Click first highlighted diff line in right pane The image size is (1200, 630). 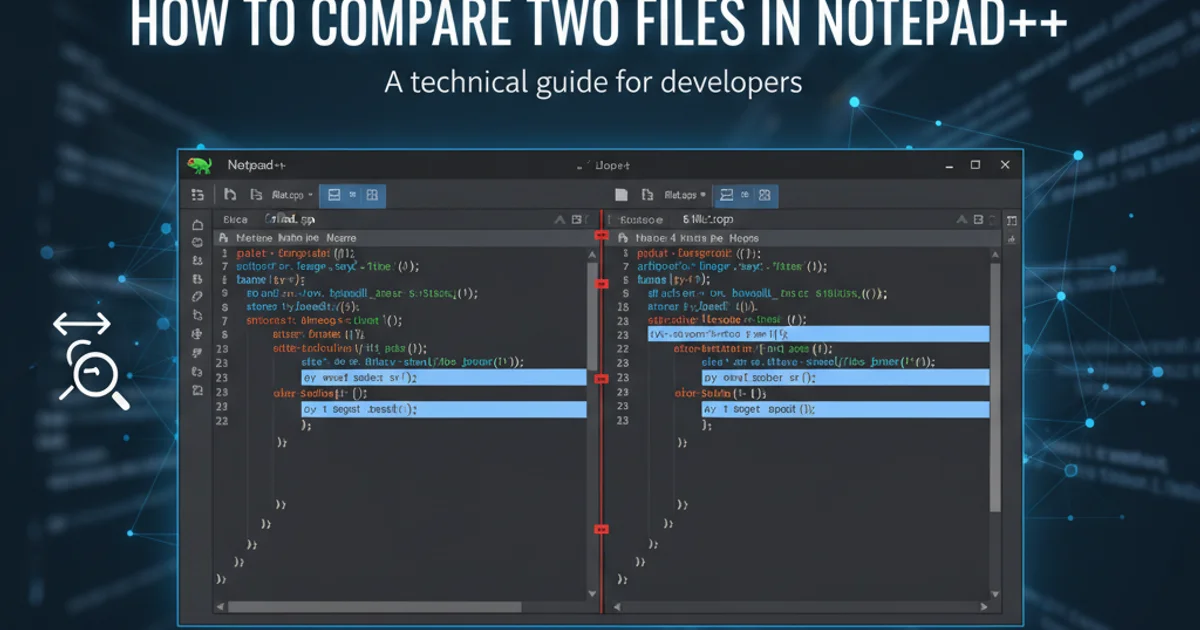818,334
